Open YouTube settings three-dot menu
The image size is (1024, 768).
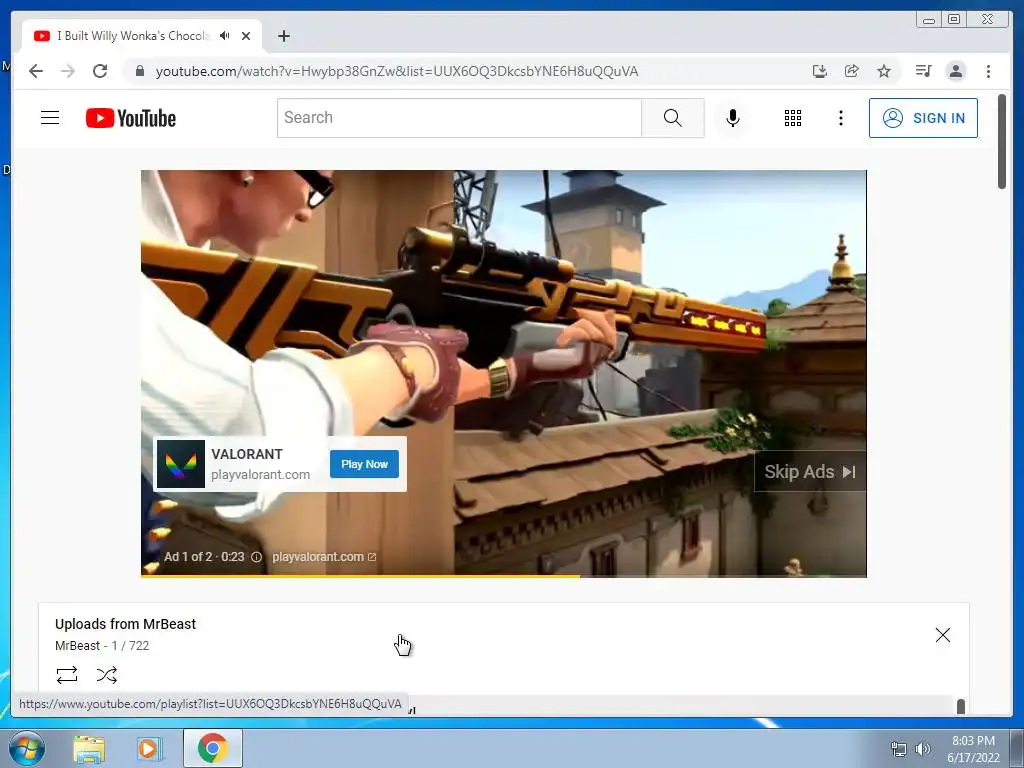pyautogui.click(x=840, y=118)
